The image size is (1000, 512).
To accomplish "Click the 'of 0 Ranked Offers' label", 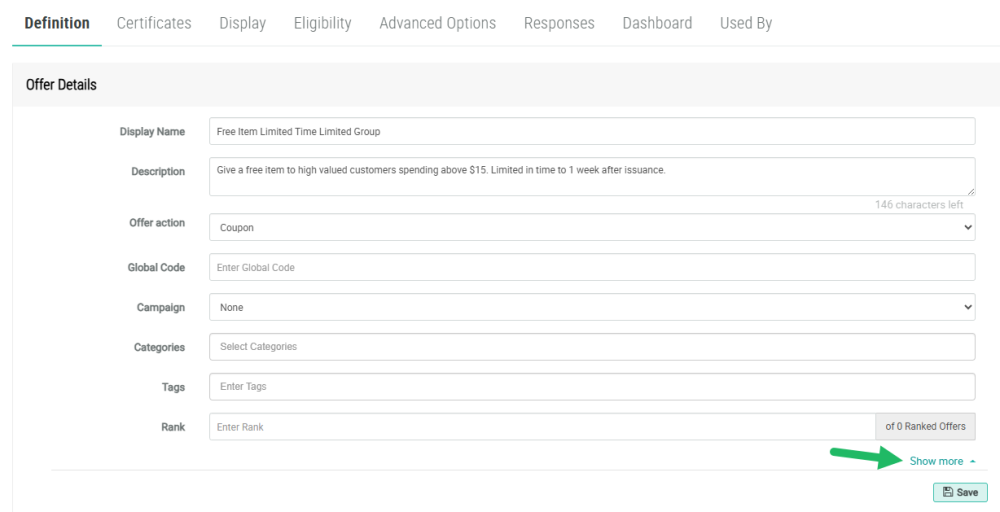I will point(925,427).
